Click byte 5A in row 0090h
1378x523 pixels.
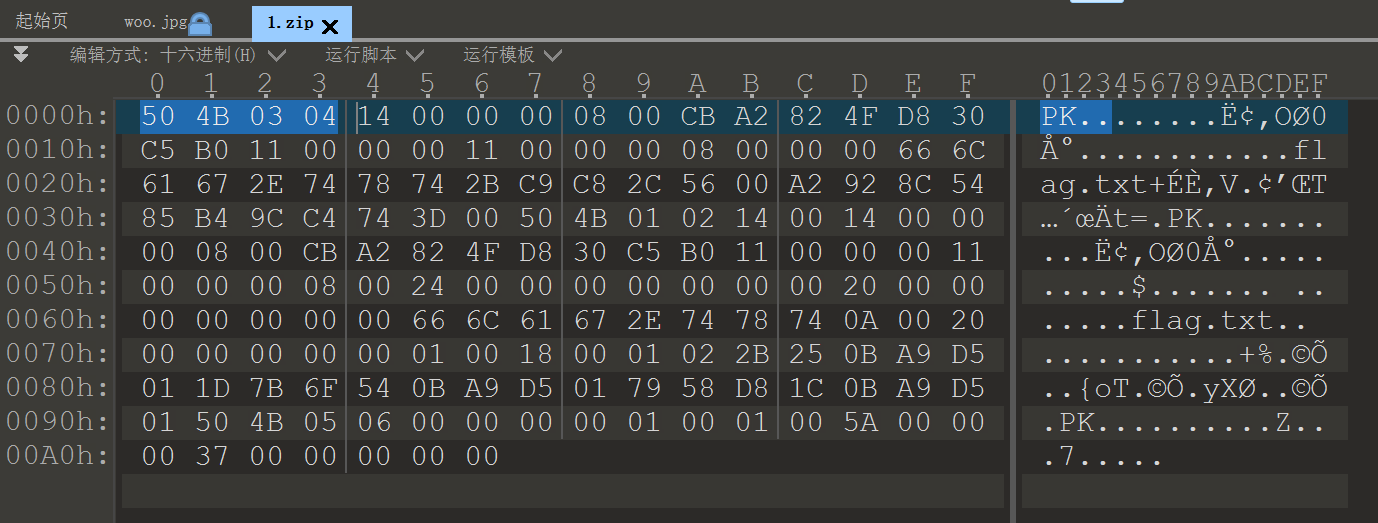[860, 422]
